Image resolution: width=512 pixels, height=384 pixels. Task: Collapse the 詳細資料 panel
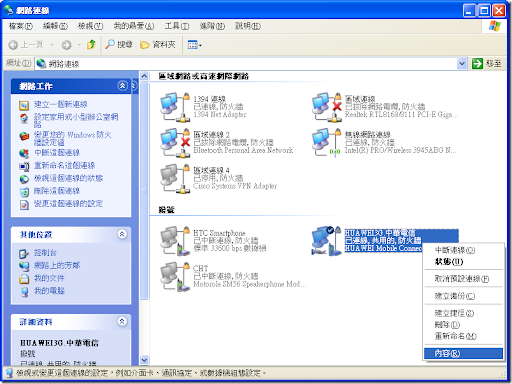pos(122,321)
